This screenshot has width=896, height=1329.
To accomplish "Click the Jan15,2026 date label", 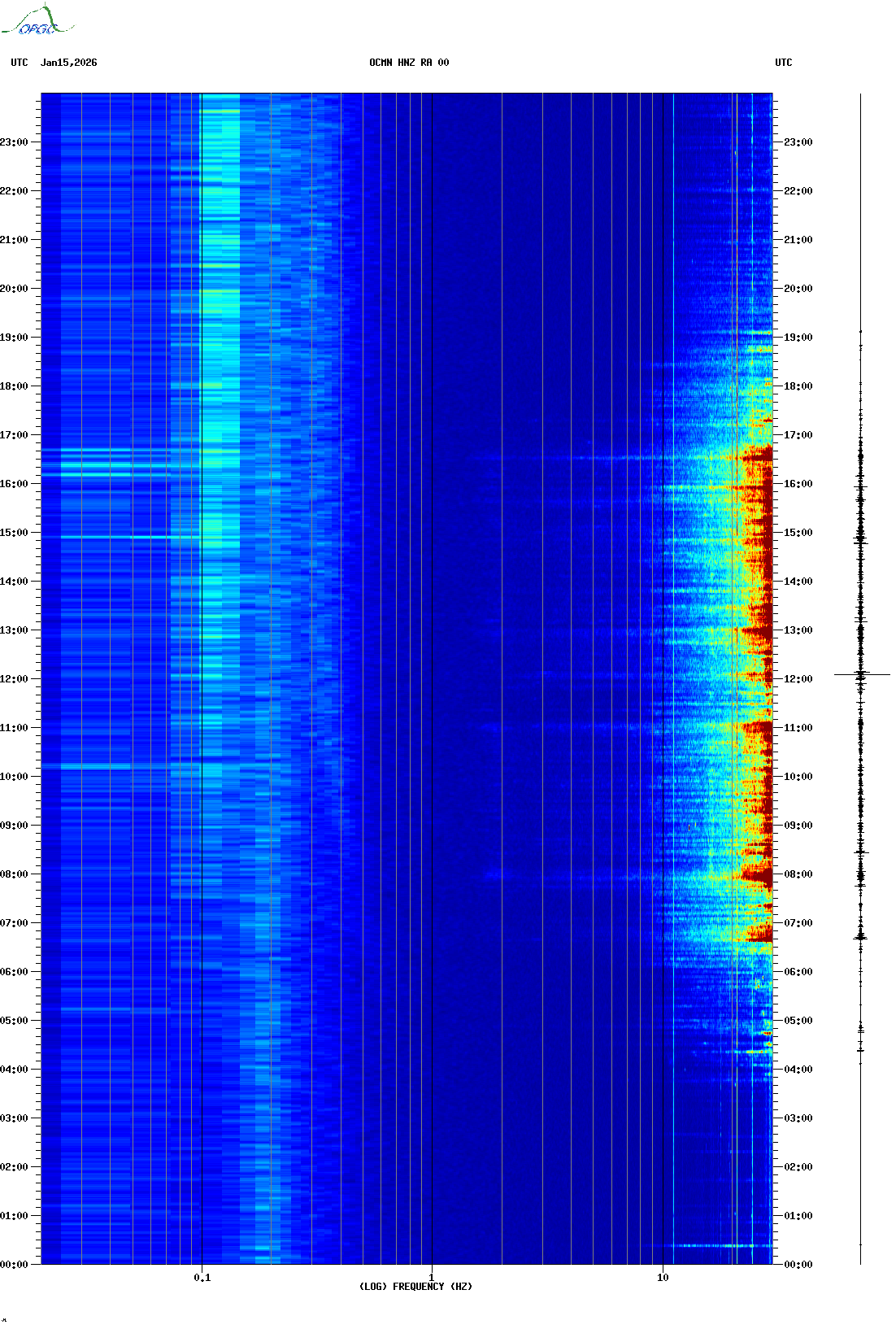I will (68, 63).
